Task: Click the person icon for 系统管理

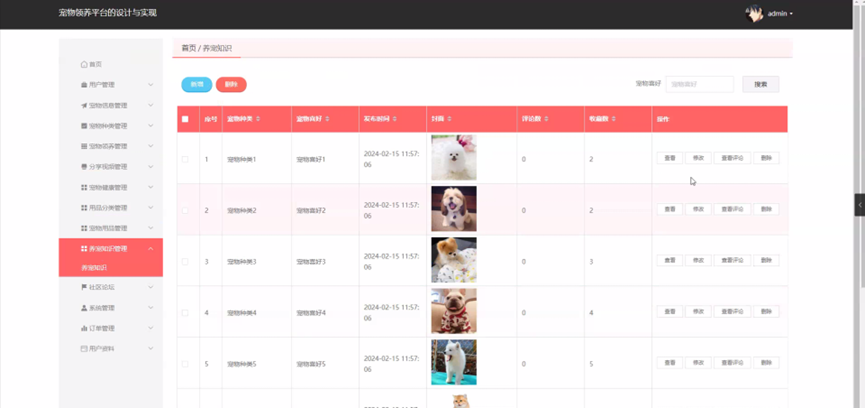Action: [84, 308]
